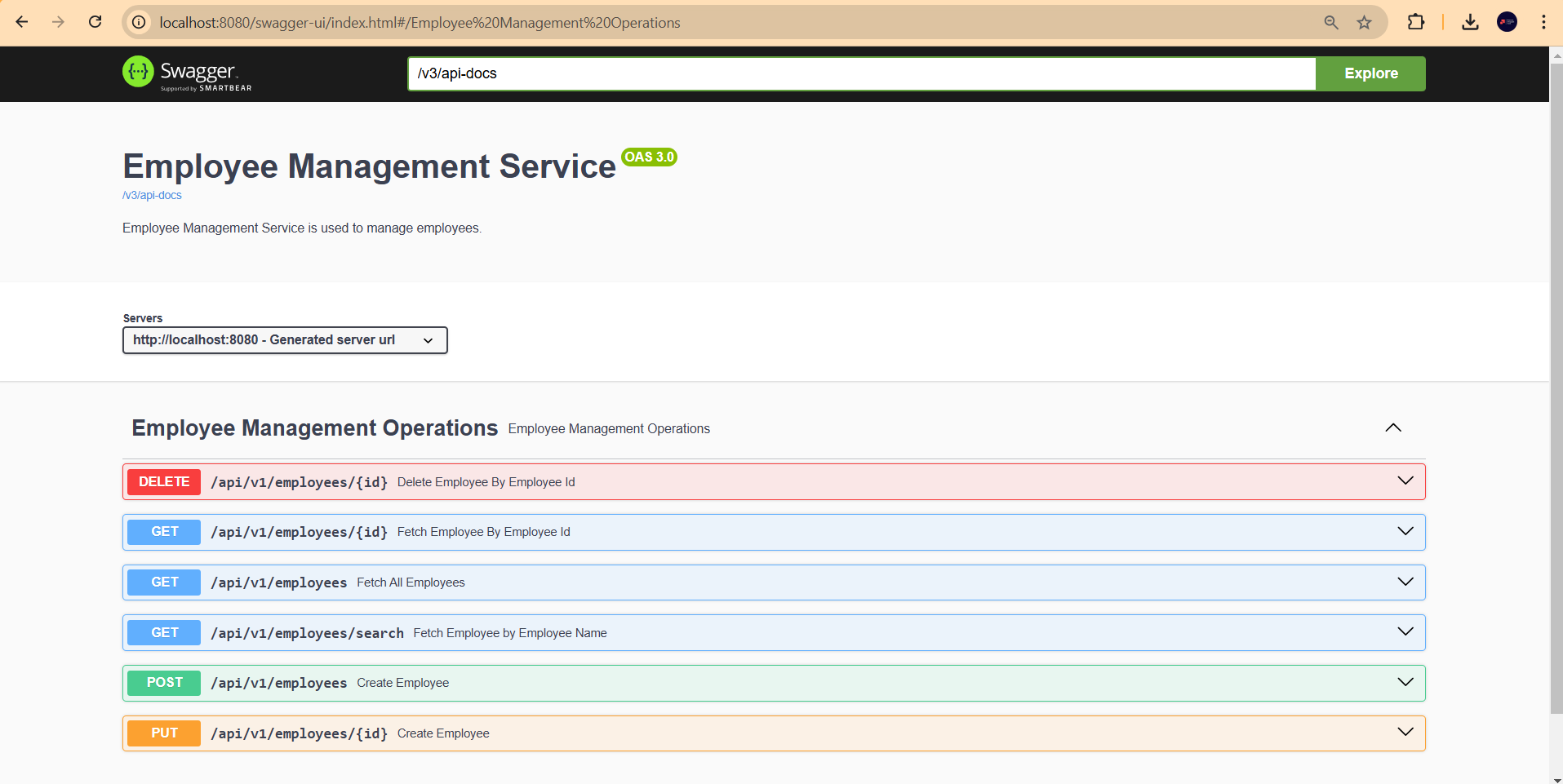Click the address bar URL
The height and width of the screenshot is (784, 1563).
pyautogui.click(x=420, y=23)
